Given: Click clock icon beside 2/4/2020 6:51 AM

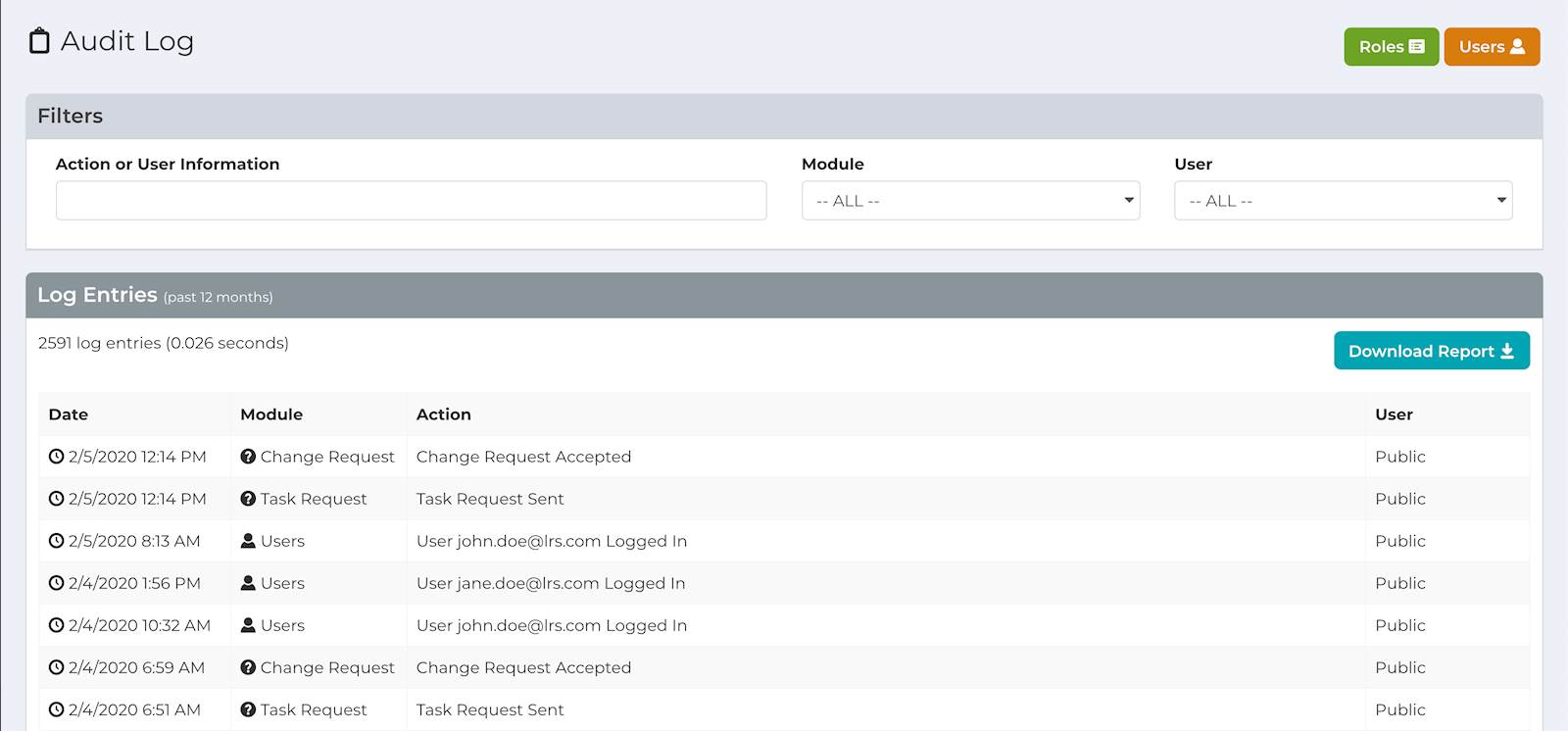Looking at the screenshot, I should point(57,709).
